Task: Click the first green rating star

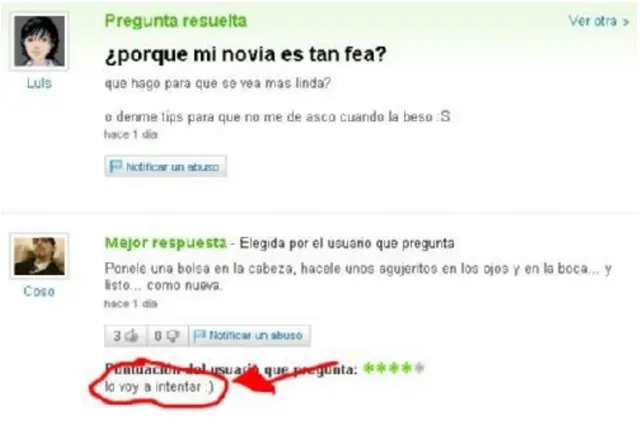Action: click(368, 368)
